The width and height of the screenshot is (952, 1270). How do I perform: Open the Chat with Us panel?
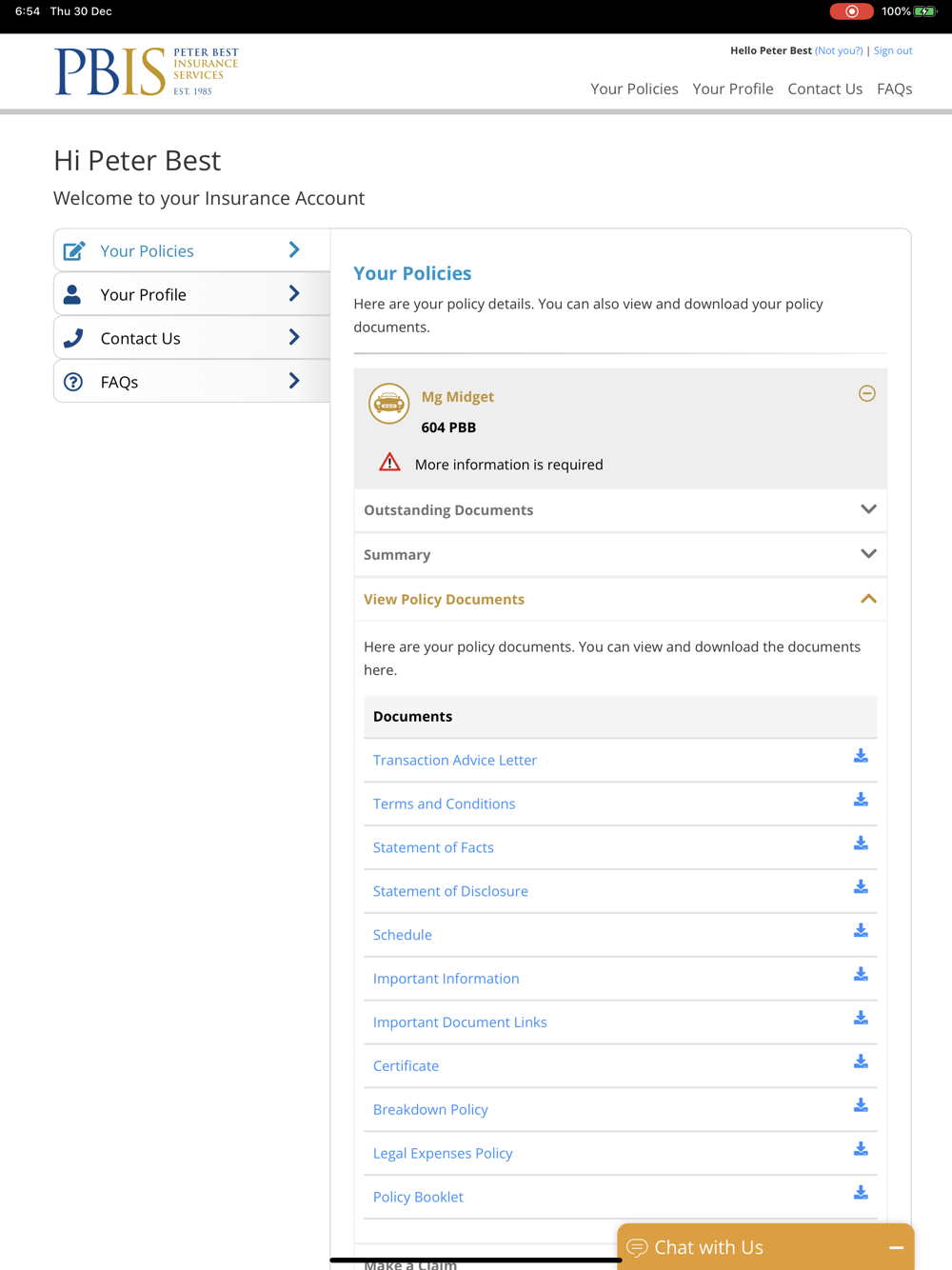pyautogui.click(x=708, y=1247)
